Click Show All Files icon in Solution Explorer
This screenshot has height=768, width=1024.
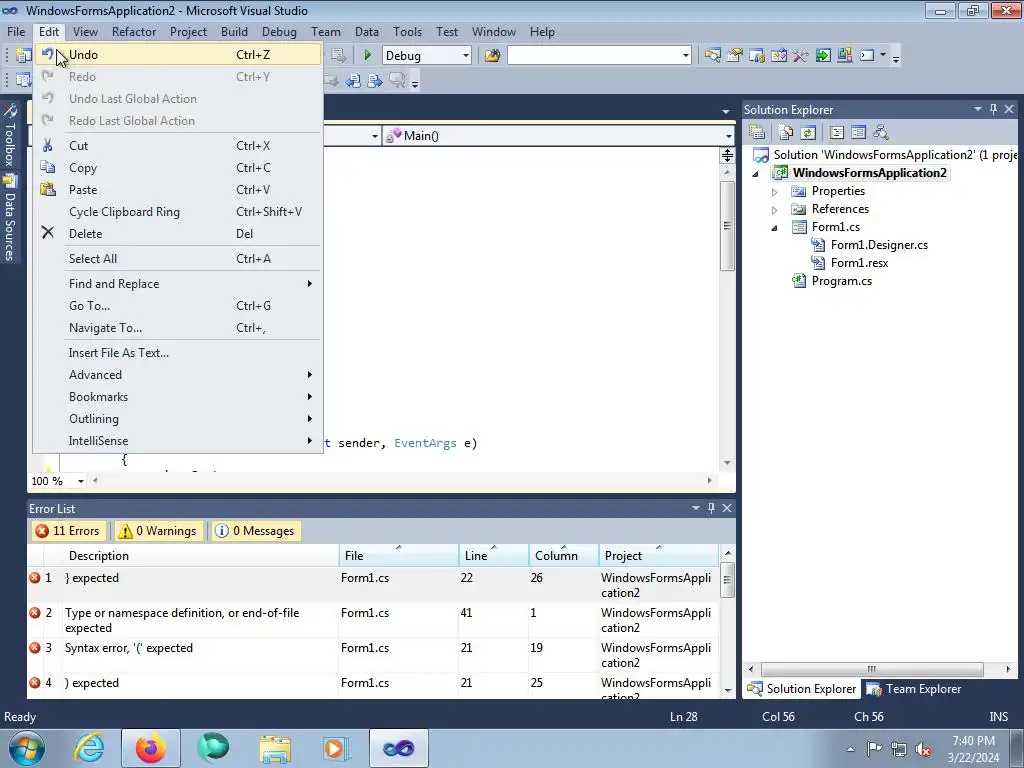coord(786,133)
